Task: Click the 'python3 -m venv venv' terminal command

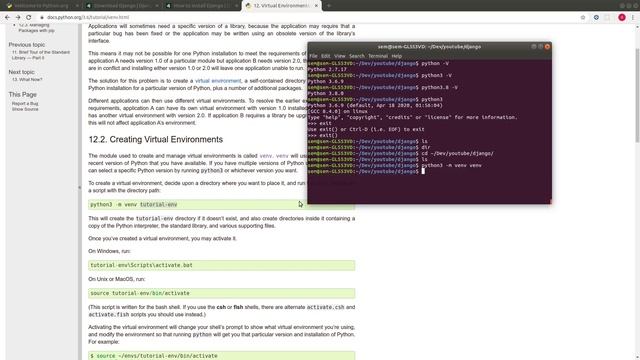Action: [x=451, y=165]
